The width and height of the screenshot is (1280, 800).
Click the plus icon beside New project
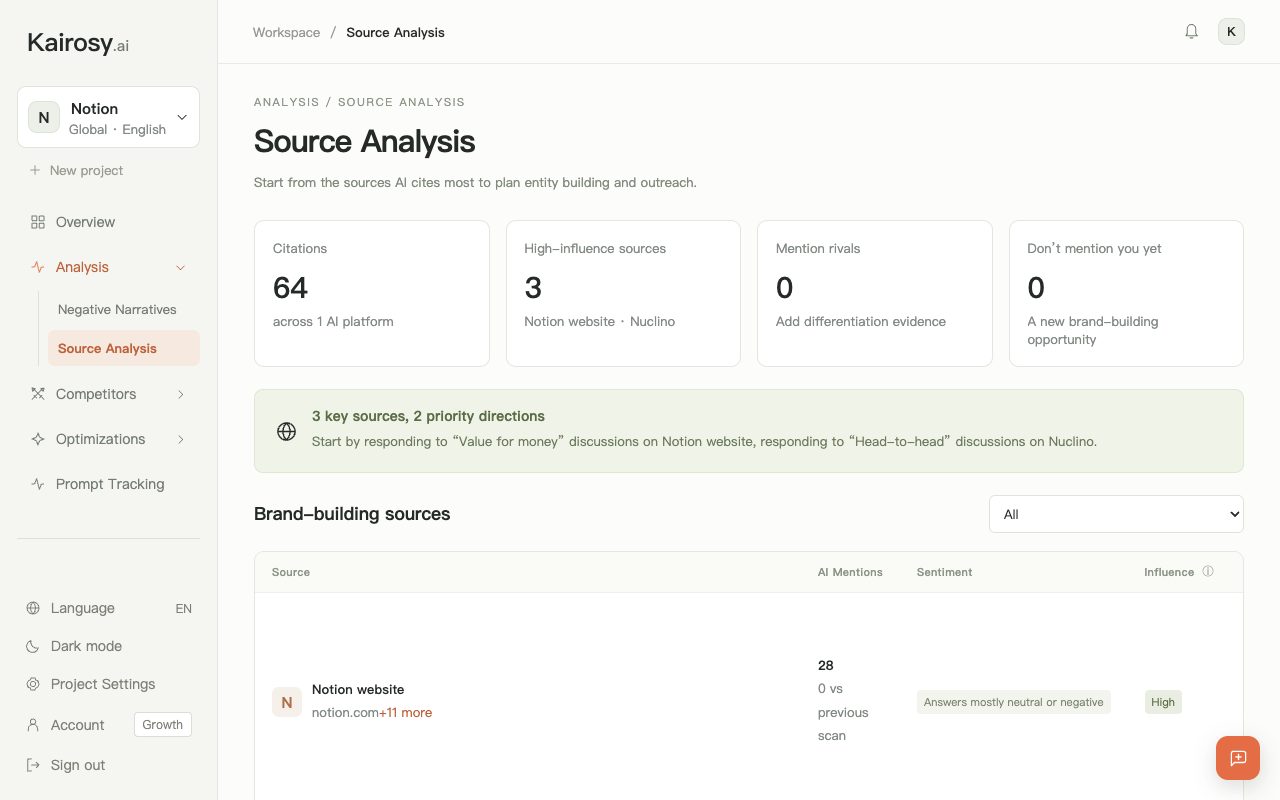pyautogui.click(x=36, y=170)
